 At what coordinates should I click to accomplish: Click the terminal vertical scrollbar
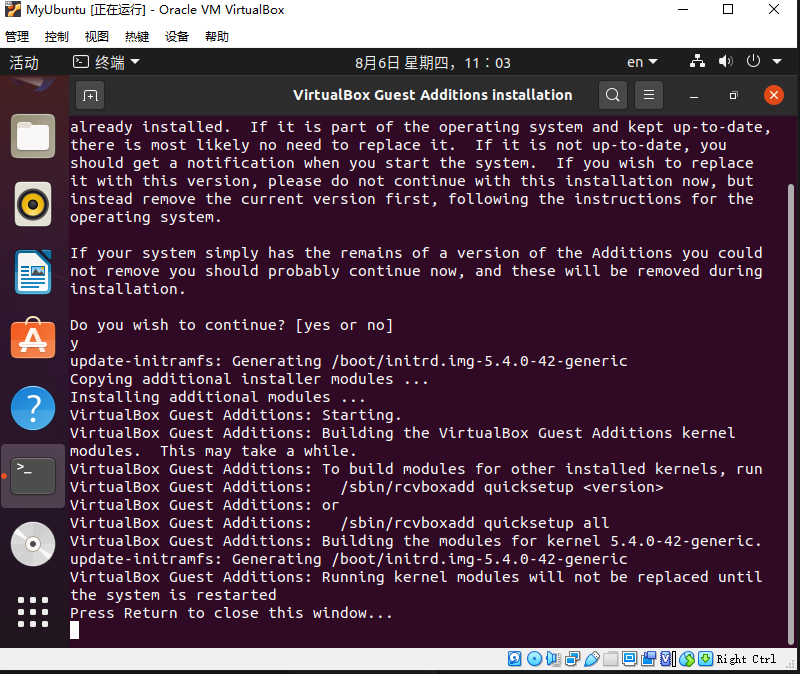click(791, 414)
